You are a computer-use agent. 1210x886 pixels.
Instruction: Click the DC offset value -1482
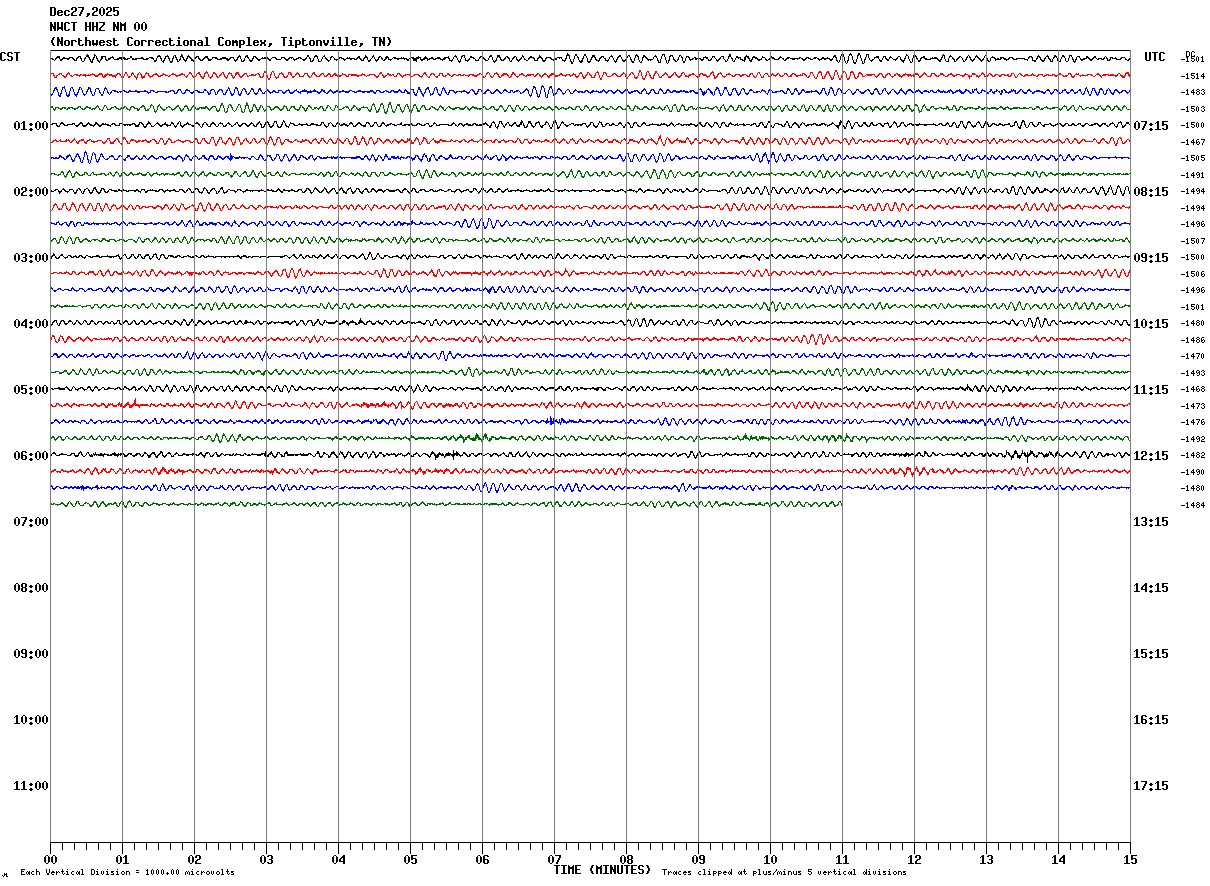click(x=1193, y=455)
